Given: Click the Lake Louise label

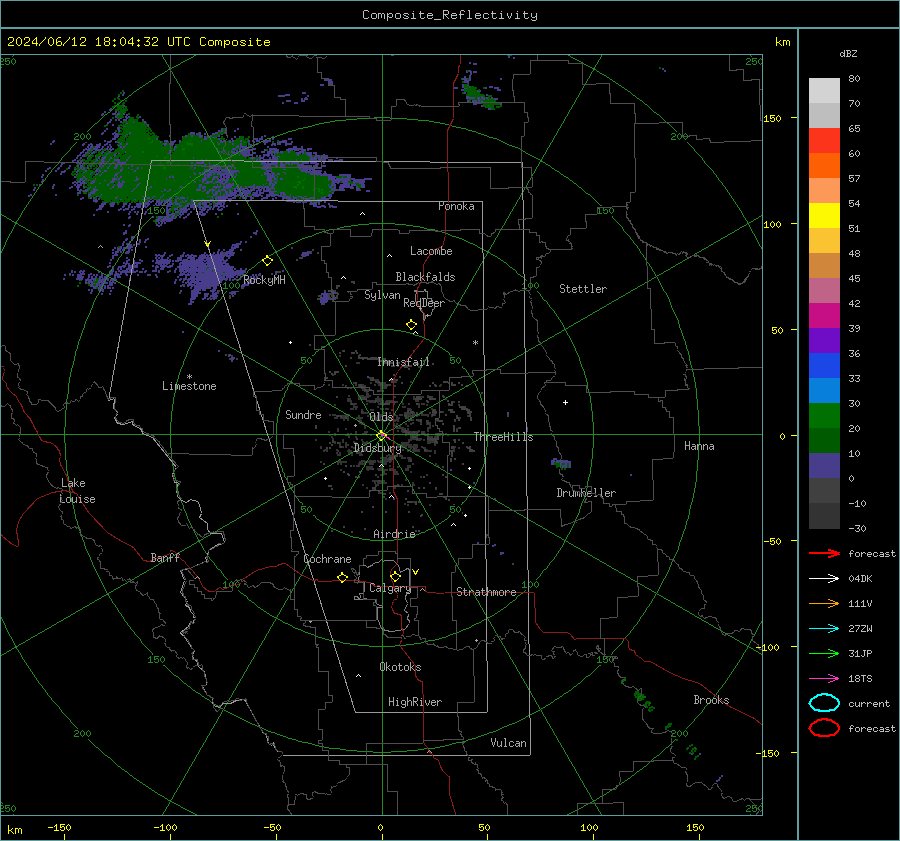Looking at the screenshot, I should pos(77,491).
